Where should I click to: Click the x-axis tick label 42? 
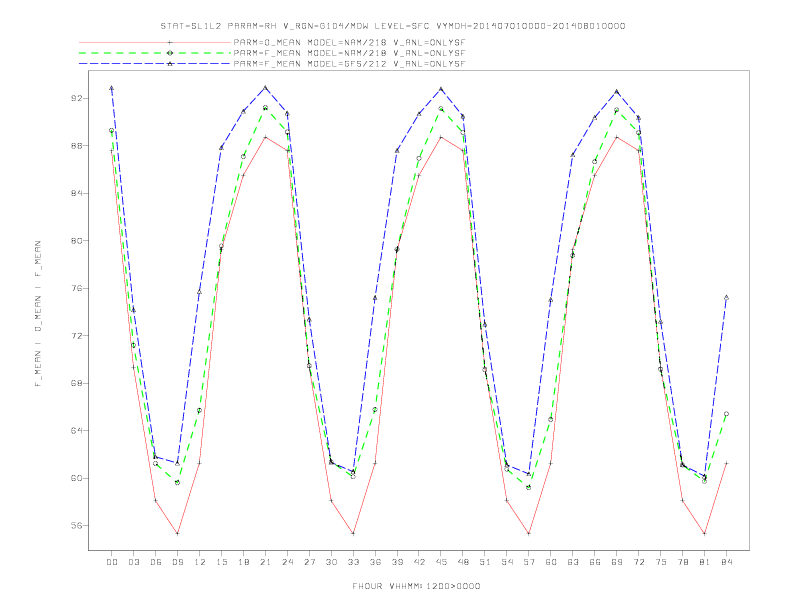click(419, 562)
